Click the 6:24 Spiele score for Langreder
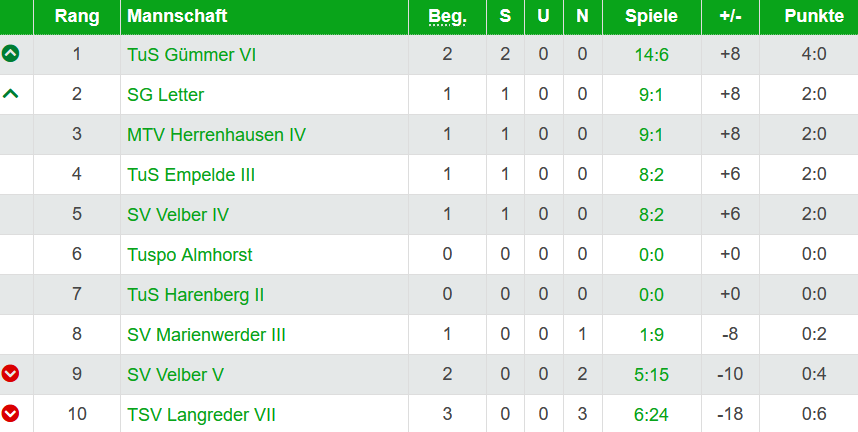Image resolution: width=858 pixels, height=432 pixels. click(x=651, y=415)
